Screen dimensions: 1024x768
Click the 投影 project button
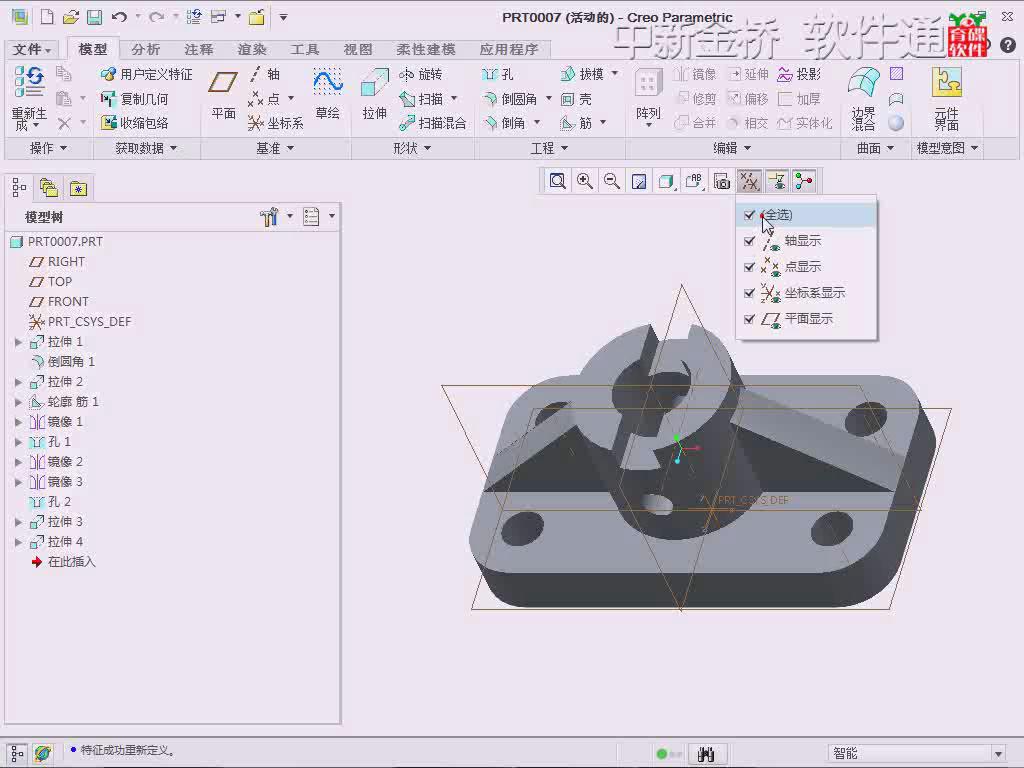(x=799, y=74)
